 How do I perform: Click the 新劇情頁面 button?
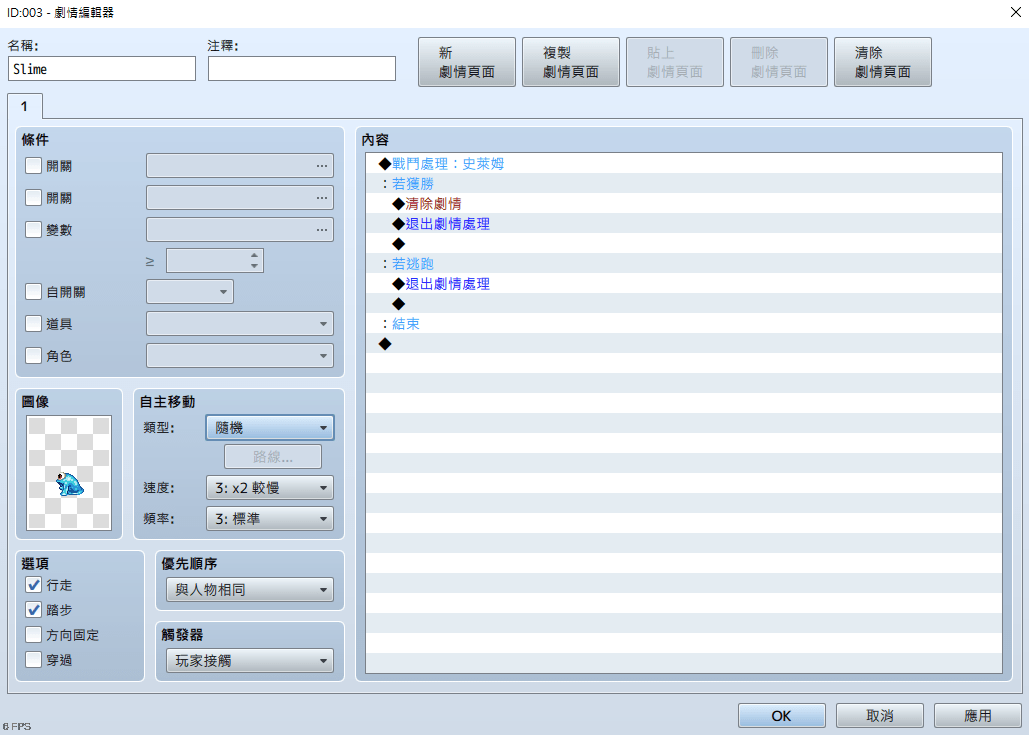[x=466, y=62]
